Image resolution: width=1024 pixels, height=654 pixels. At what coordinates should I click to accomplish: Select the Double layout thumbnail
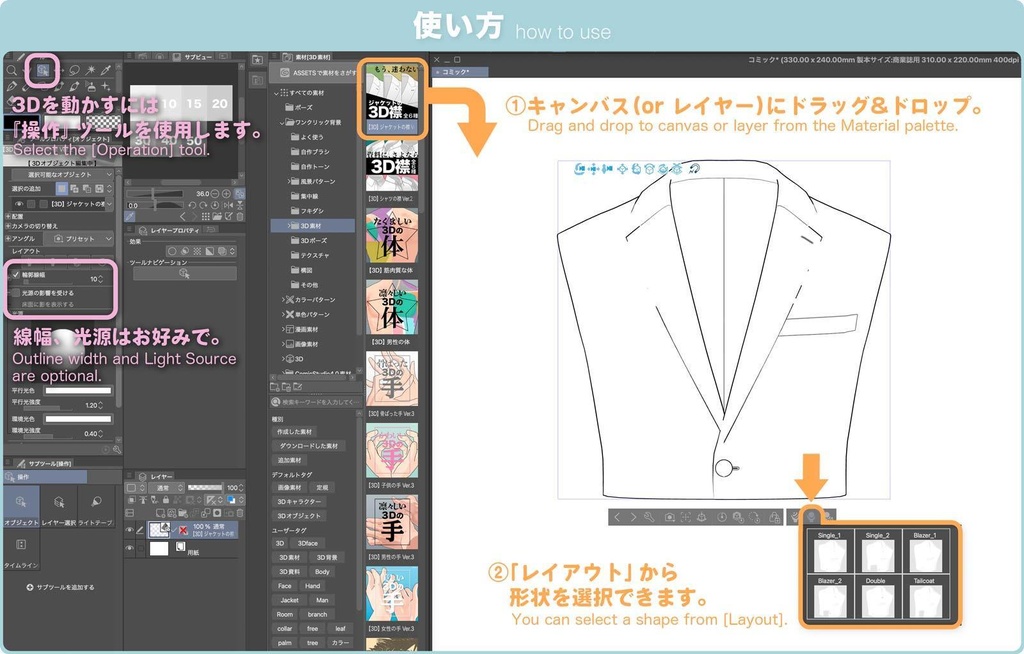tap(876, 597)
